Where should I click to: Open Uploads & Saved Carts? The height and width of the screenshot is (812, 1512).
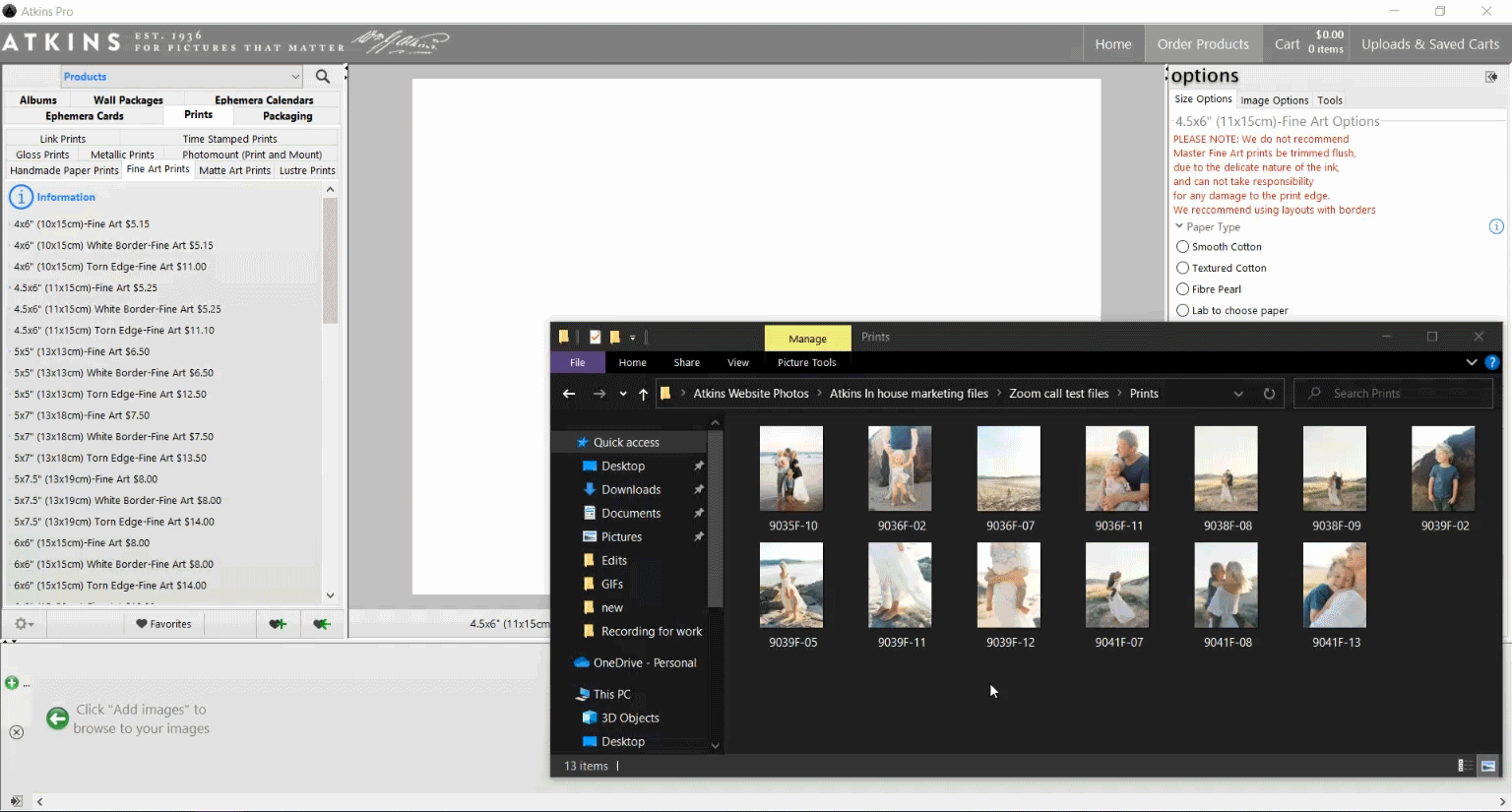(1430, 44)
